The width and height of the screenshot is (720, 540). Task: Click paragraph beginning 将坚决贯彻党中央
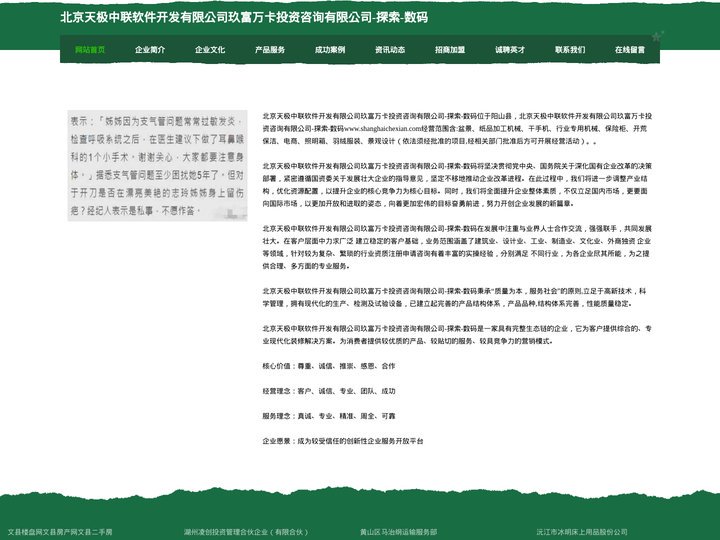click(457, 185)
